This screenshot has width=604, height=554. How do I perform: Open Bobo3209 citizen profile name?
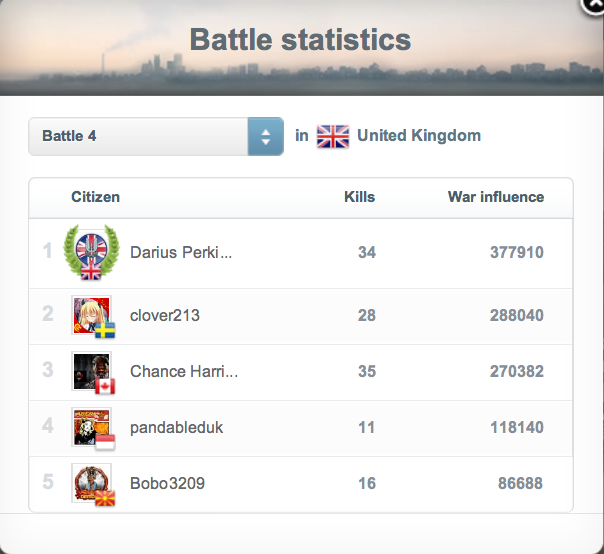point(167,483)
